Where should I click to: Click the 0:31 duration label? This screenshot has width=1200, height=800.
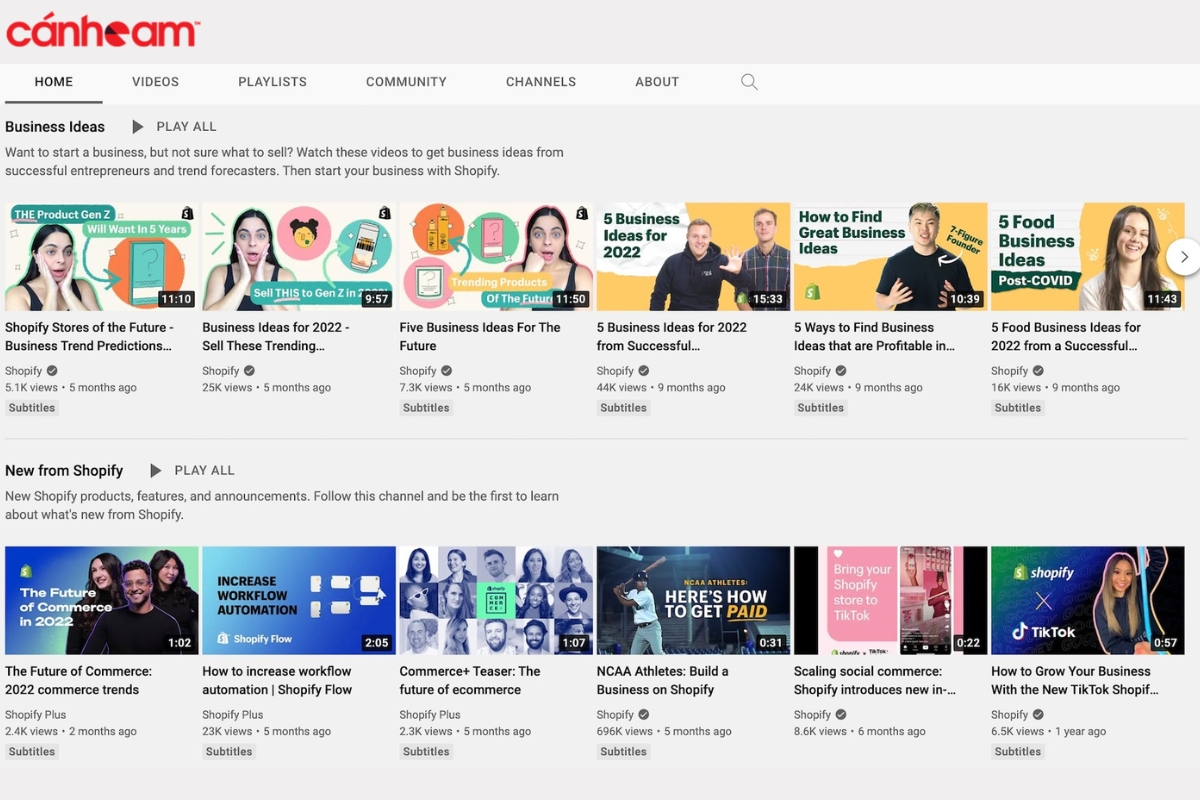click(771, 643)
